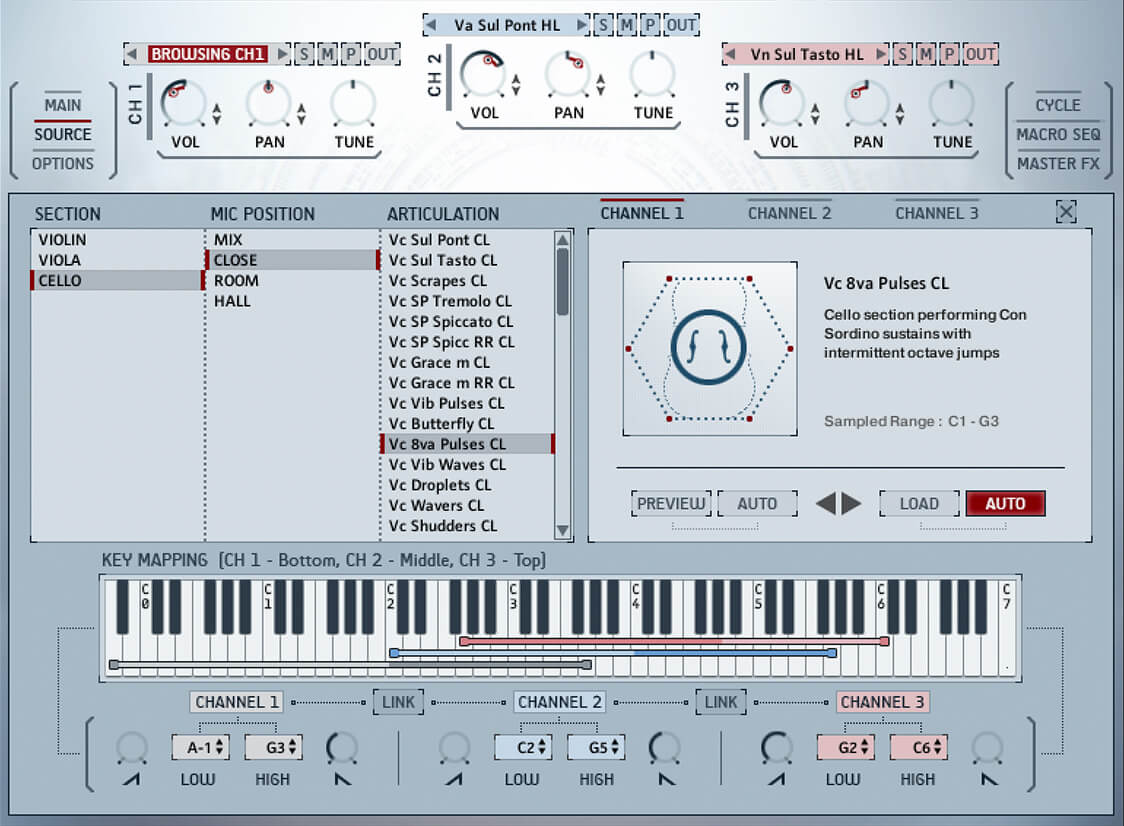Click the cello microphone position diagram

pyautogui.click(x=709, y=349)
